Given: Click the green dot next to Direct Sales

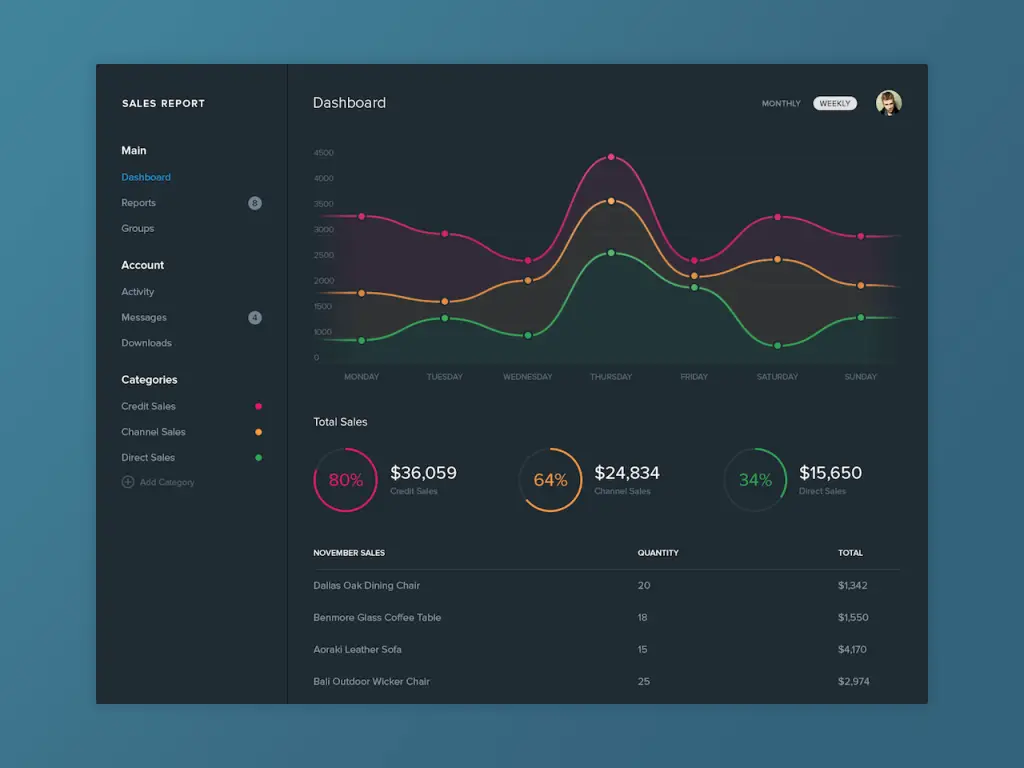Looking at the screenshot, I should [x=257, y=457].
